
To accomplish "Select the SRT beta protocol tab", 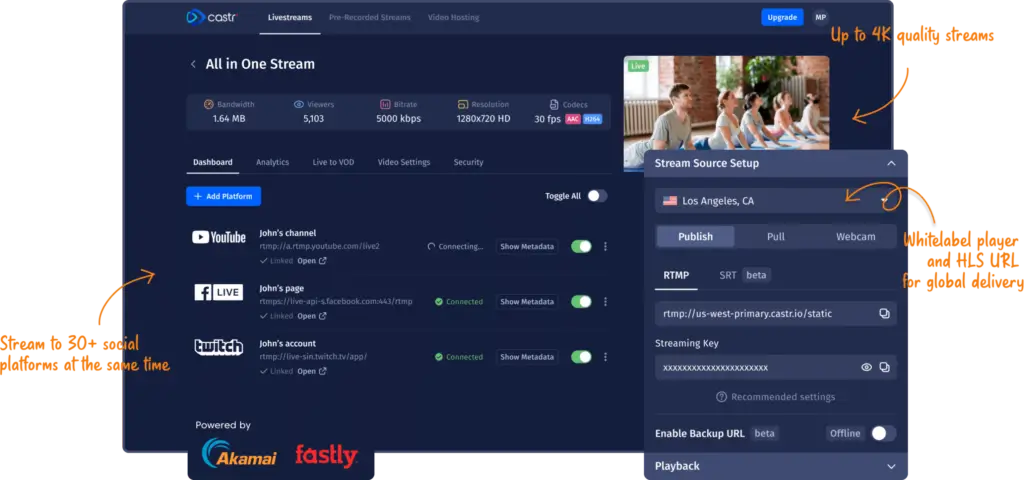I will coord(745,275).
